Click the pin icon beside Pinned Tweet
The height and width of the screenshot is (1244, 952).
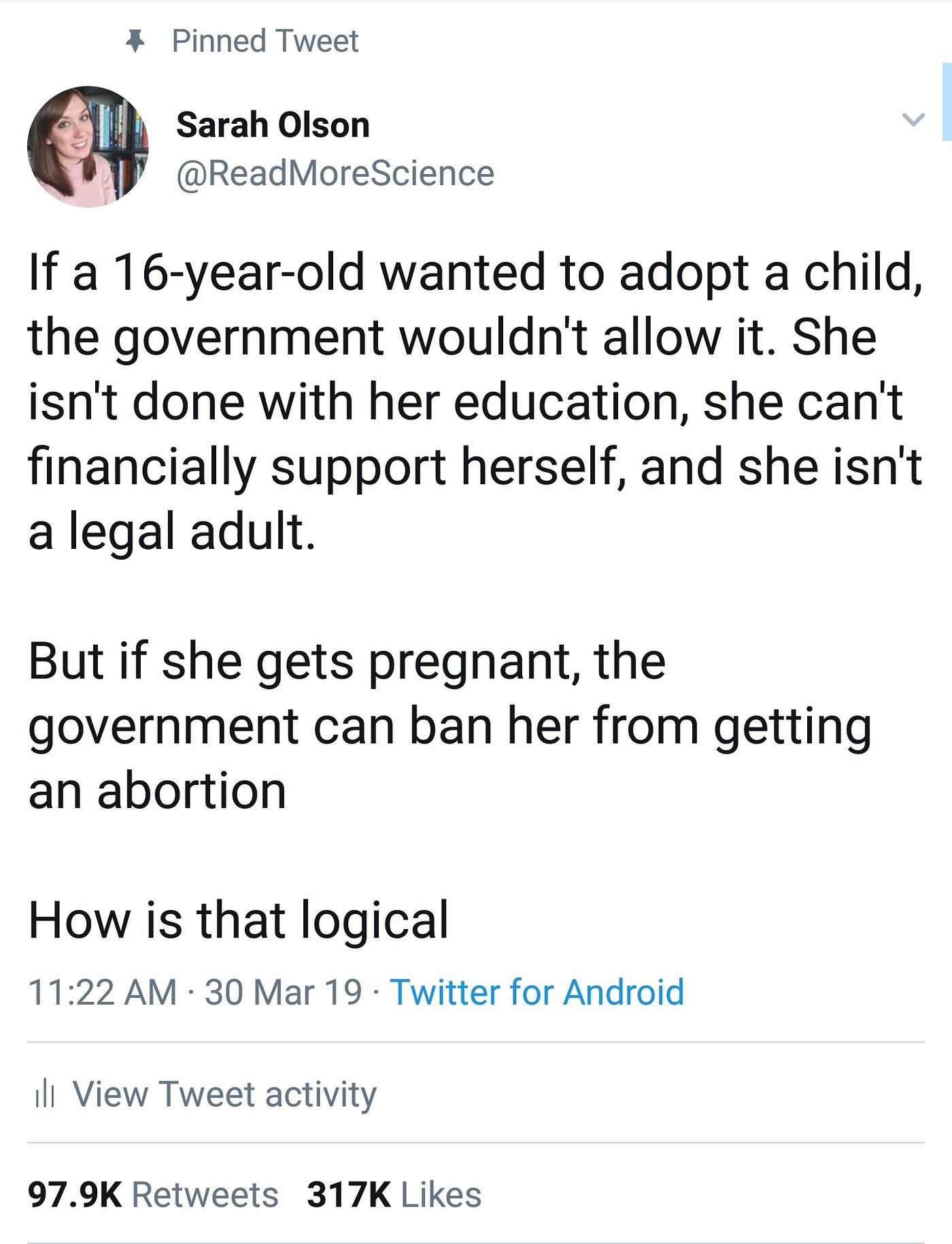pyautogui.click(x=135, y=42)
